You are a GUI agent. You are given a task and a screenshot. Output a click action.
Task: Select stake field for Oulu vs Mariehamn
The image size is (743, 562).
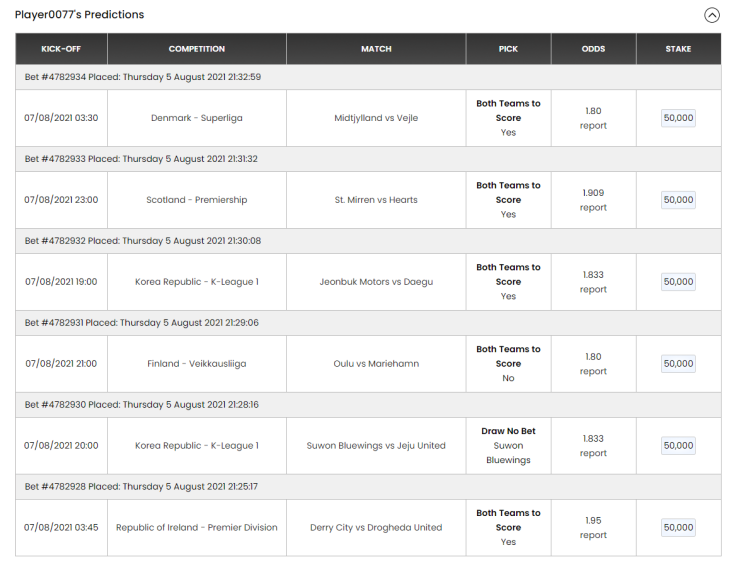pos(678,364)
